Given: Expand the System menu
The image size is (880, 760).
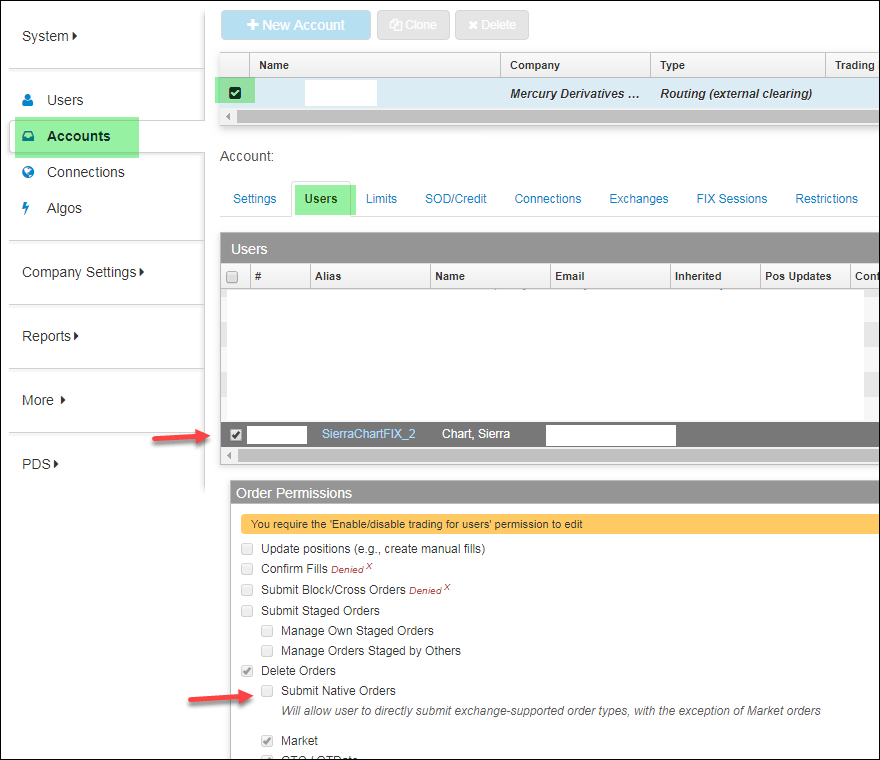Looking at the screenshot, I should tap(49, 36).
